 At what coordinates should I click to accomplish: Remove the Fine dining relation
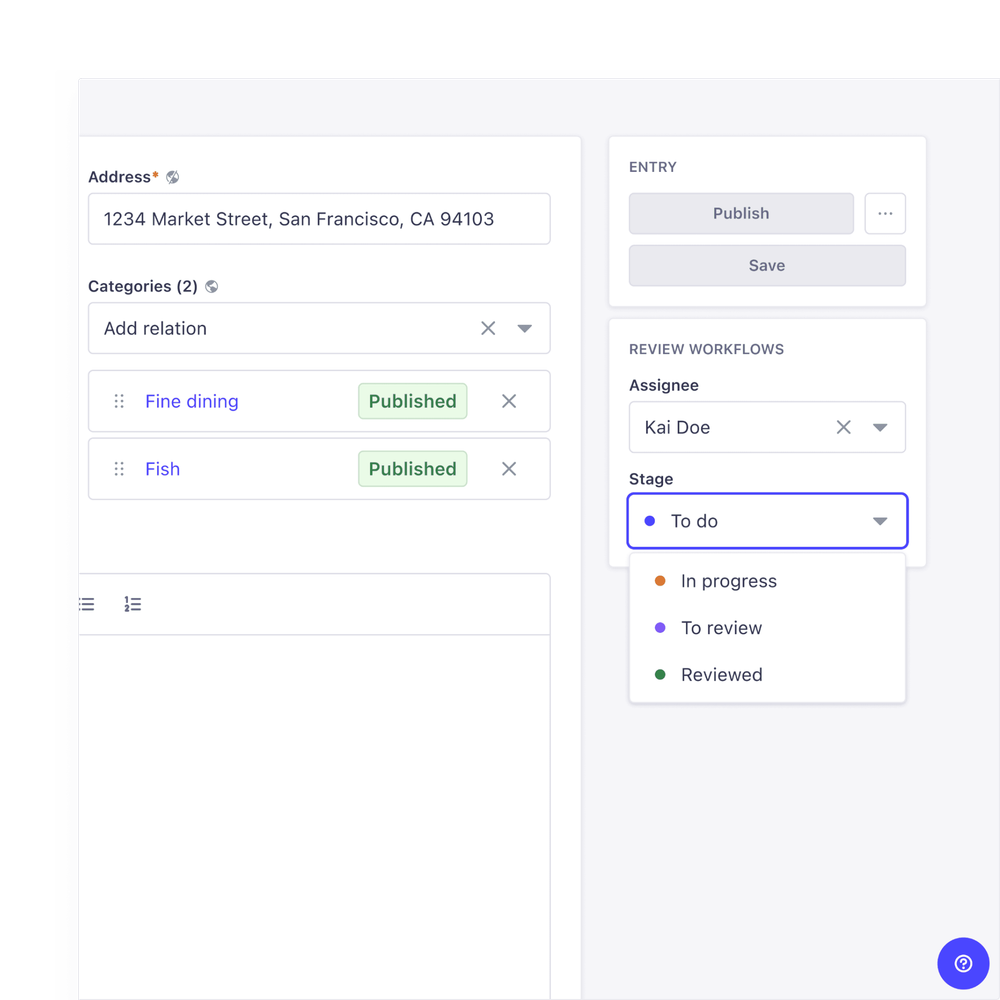(509, 401)
